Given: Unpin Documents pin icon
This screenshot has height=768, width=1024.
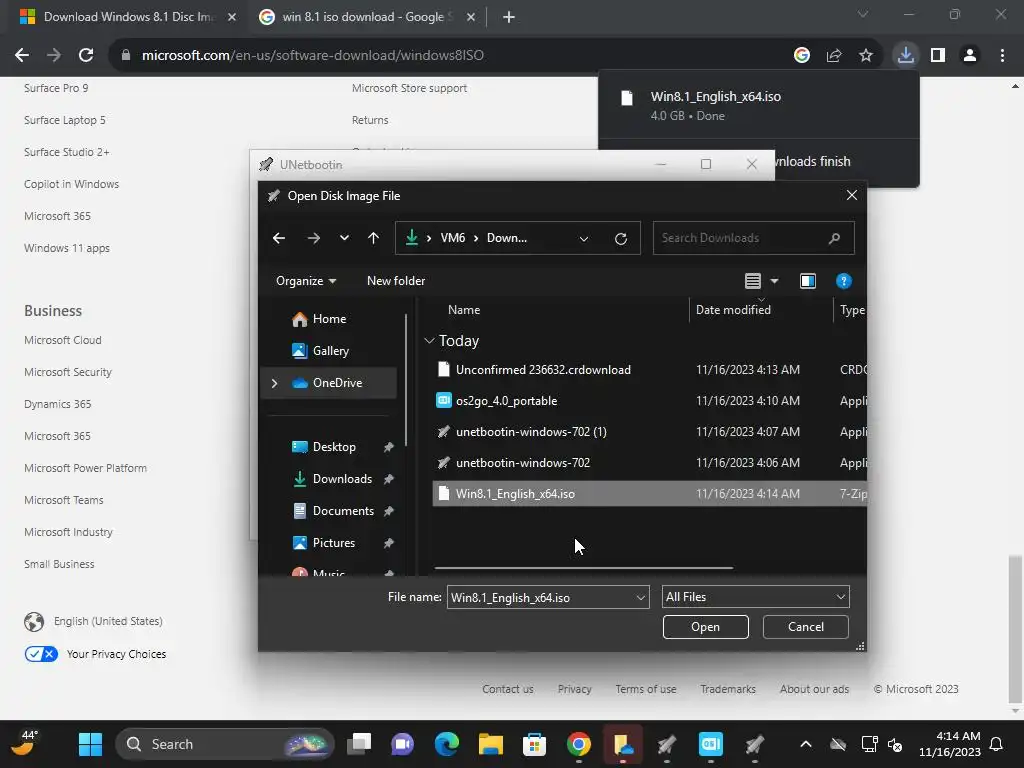Looking at the screenshot, I should (x=389, y=511).
